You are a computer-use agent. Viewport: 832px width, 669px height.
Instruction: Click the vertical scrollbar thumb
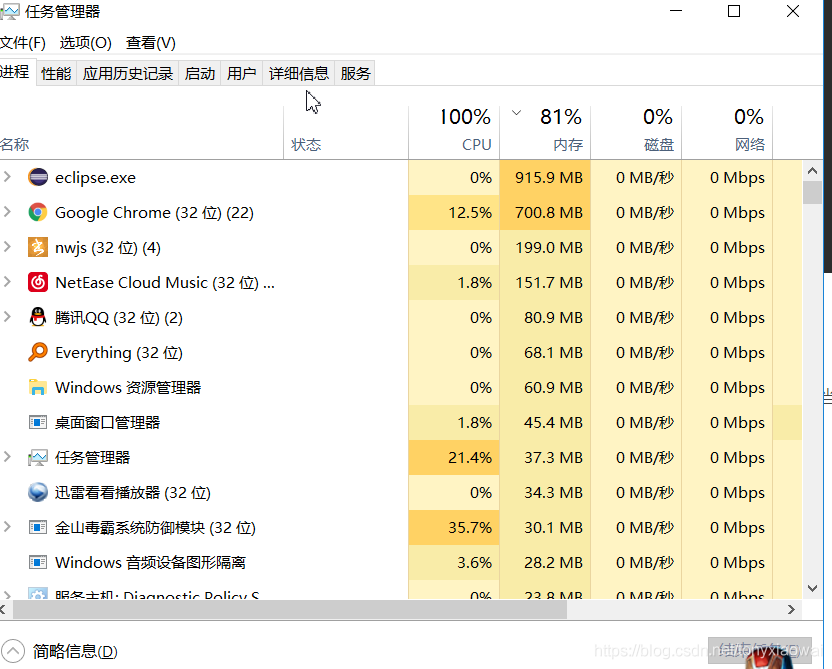(x=812, y=193)
